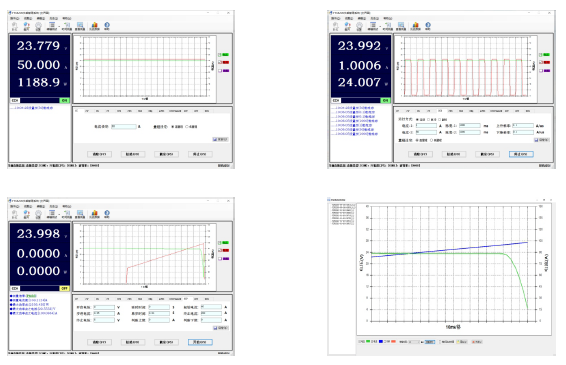Open the first menu in top-left window menu bar
This screenshot has width=566, height=365.
point(14,18)
